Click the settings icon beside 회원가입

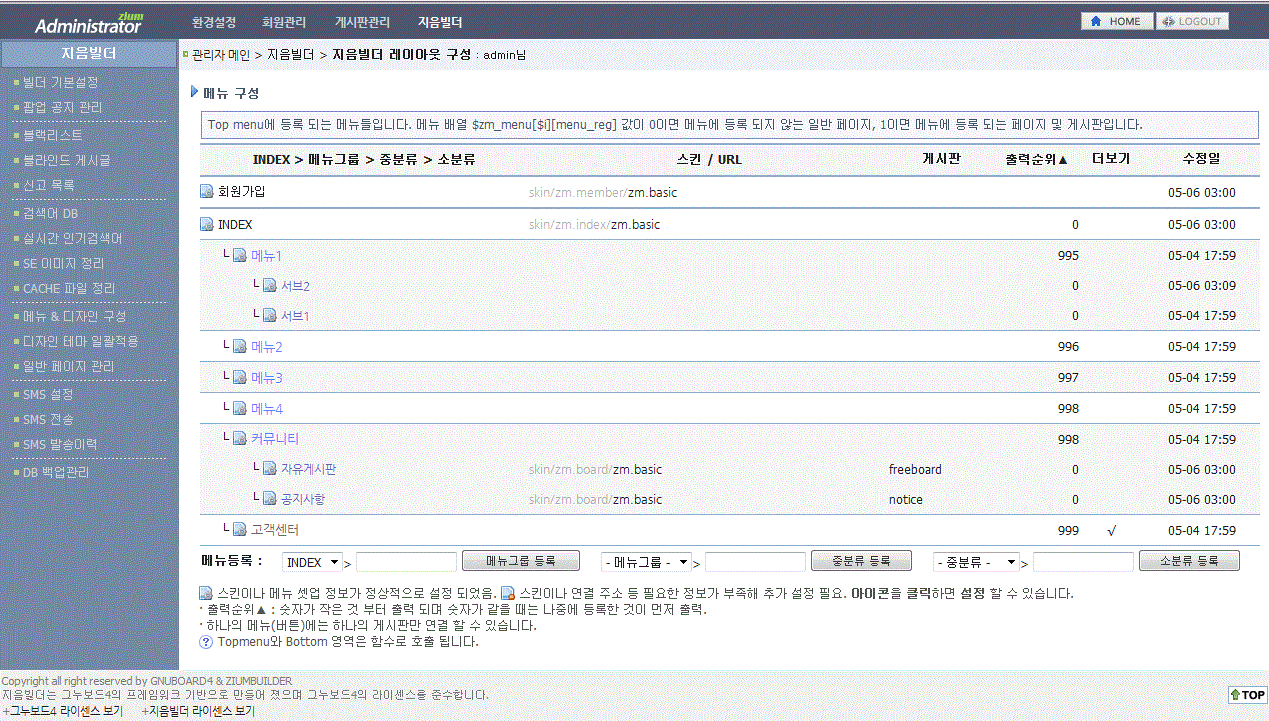click(207, 192)
